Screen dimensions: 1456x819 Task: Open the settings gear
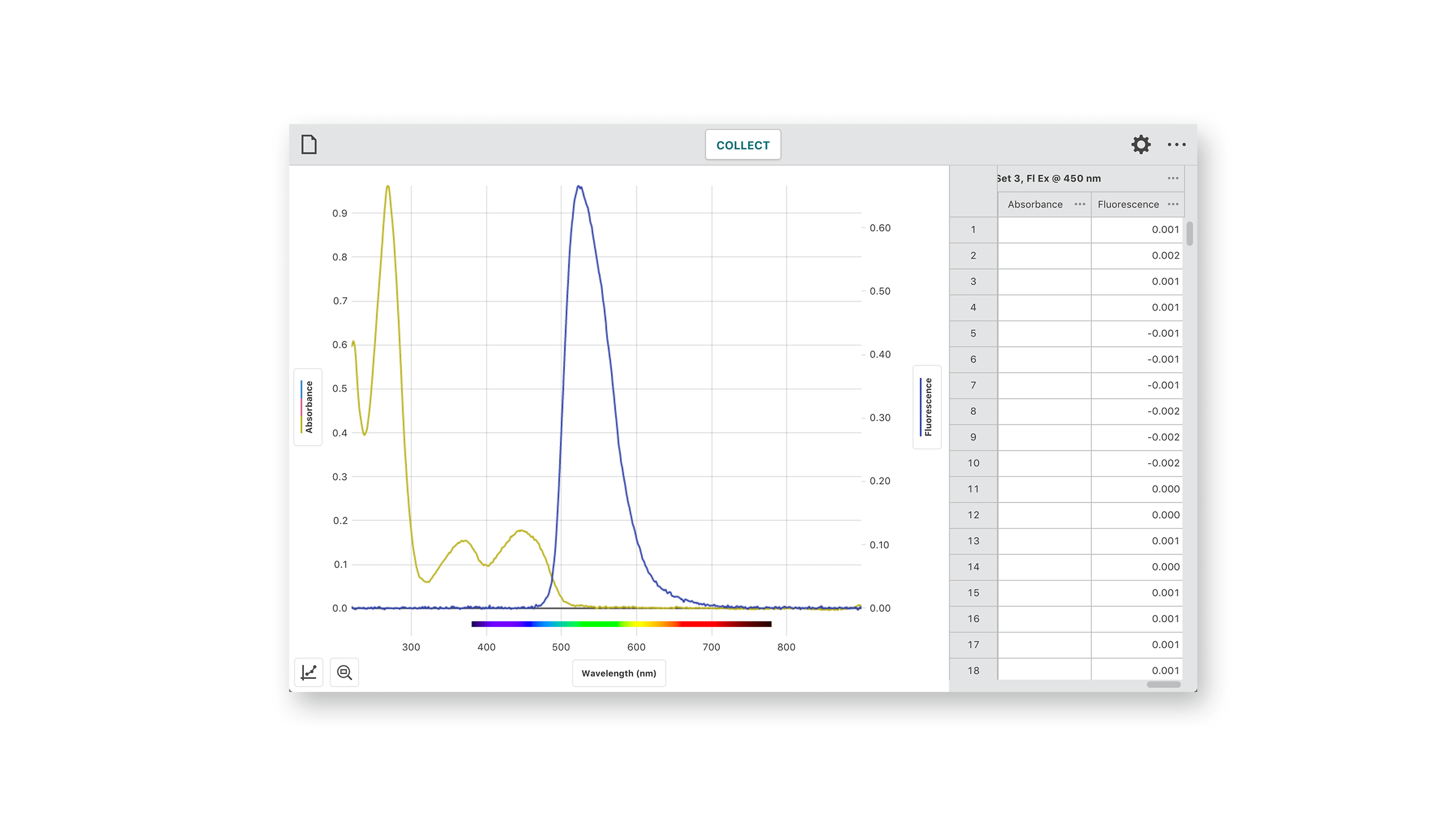[1140, 144]
